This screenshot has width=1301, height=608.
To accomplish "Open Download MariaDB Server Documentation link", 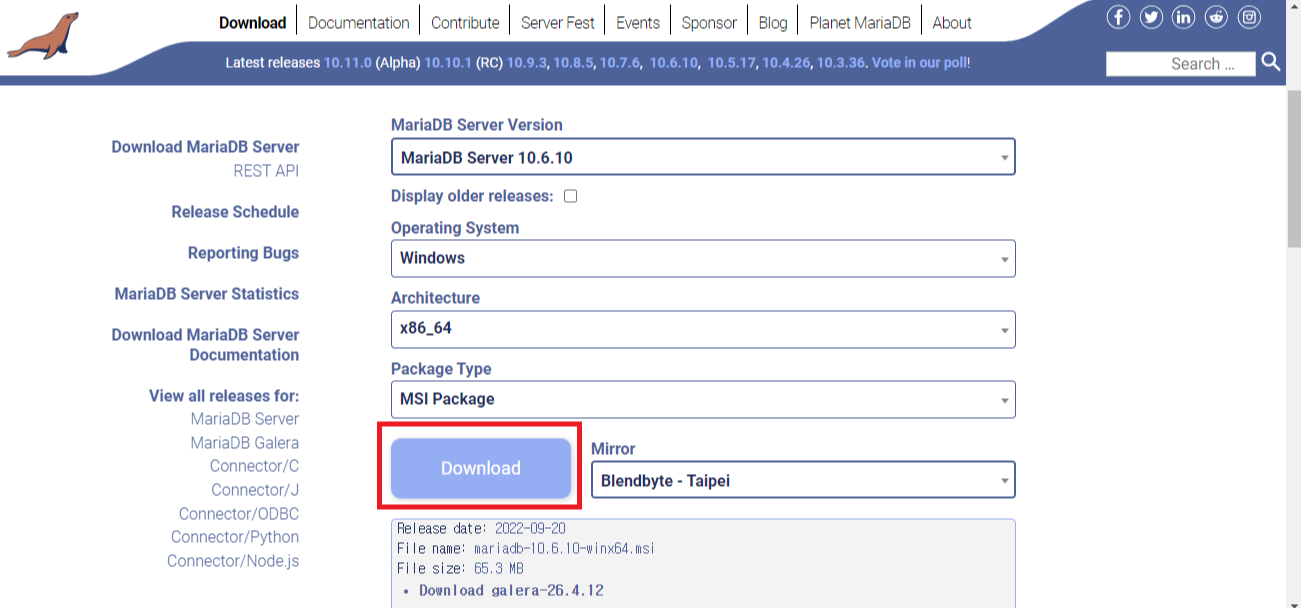I will click(205, 345).
